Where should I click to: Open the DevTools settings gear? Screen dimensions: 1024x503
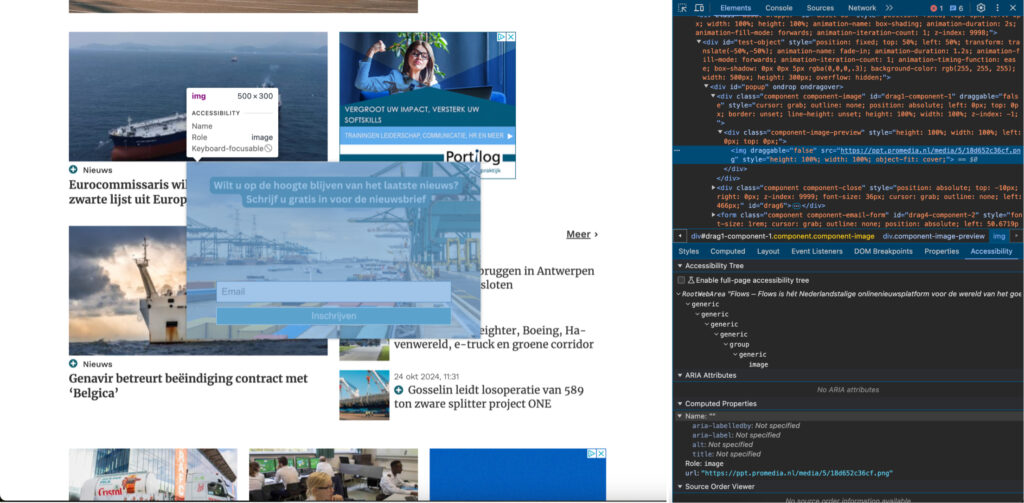(x=980, y=8)
